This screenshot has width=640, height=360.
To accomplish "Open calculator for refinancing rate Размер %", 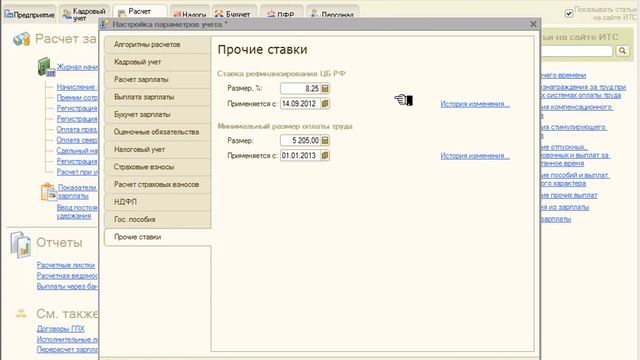I will (325, 89).
